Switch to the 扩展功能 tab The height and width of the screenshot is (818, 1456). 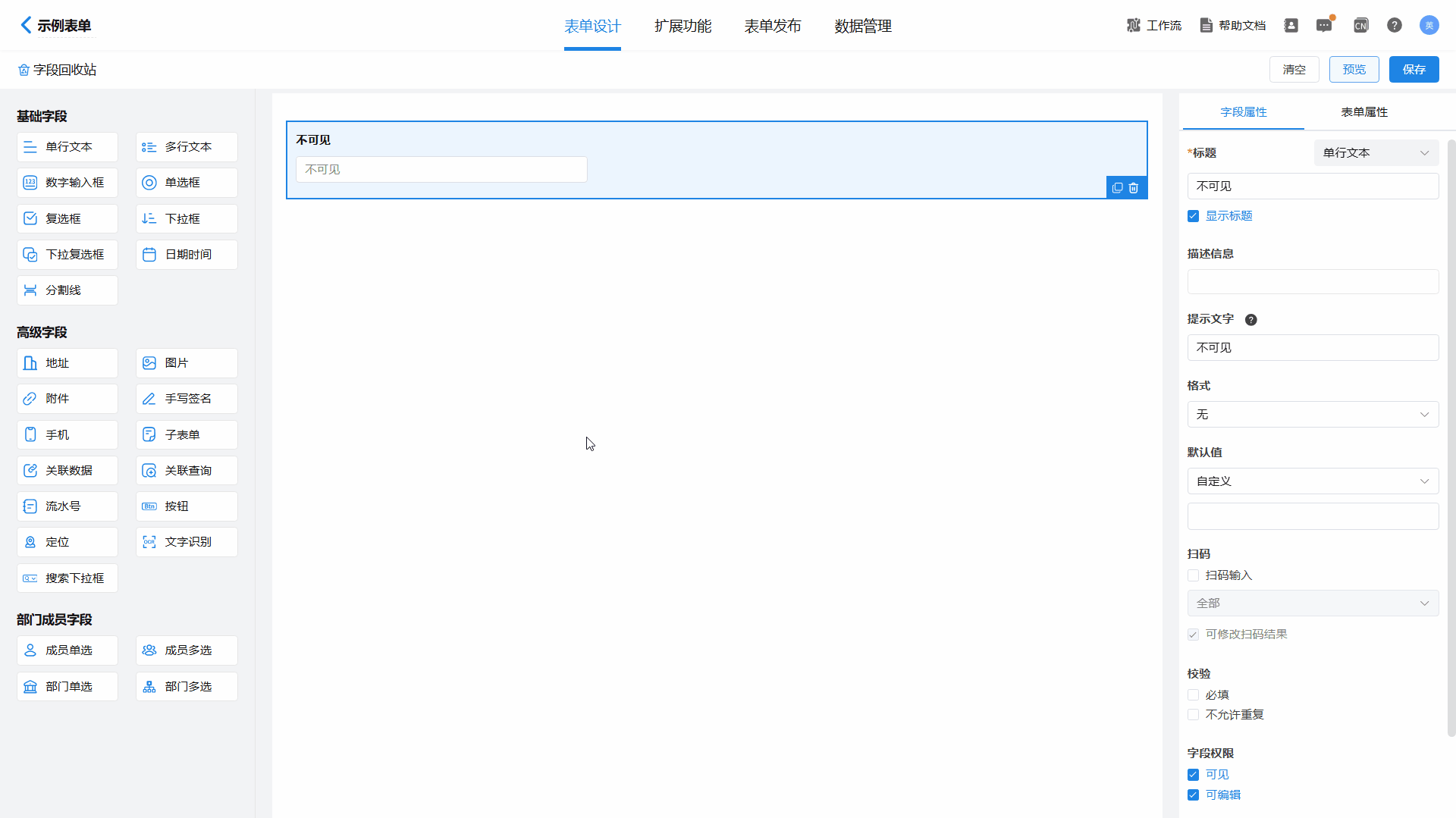(682, 26)
